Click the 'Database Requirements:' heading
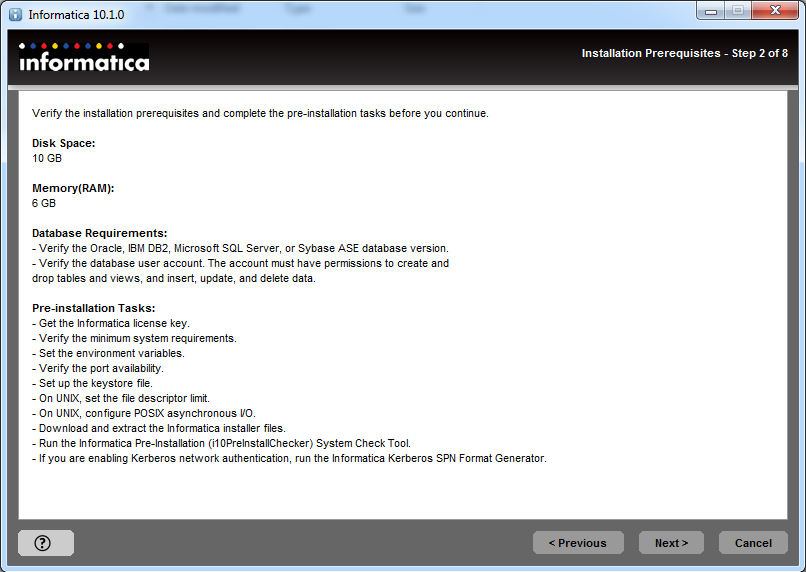Screen dimensions: 806x572 coord(99,233)
